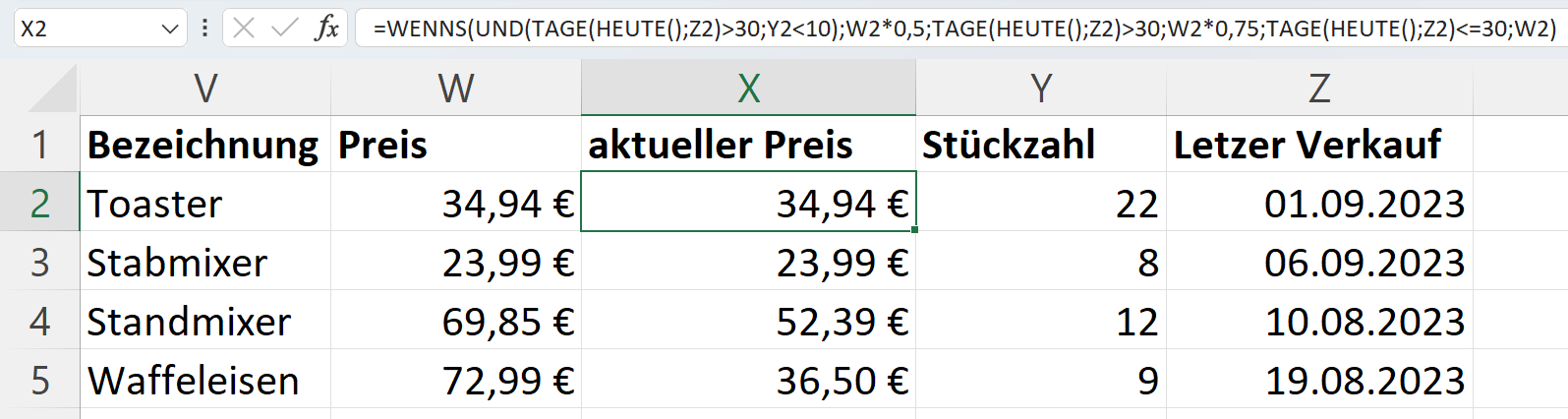Click the cell containing Toaster

[x=205, y=204]
